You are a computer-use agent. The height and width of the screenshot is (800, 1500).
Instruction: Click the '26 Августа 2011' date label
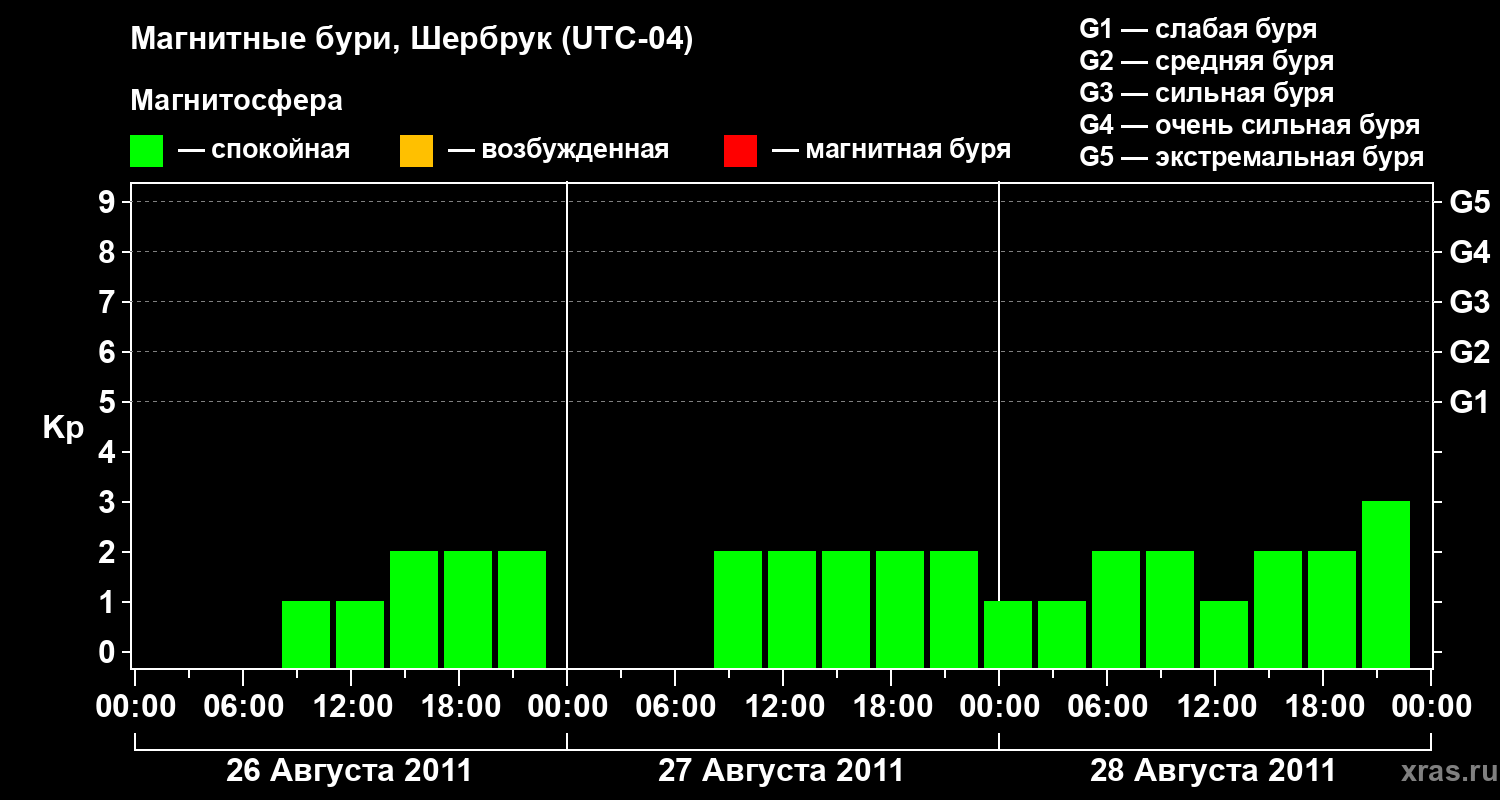pyautogui.click(x=349, y=771)
